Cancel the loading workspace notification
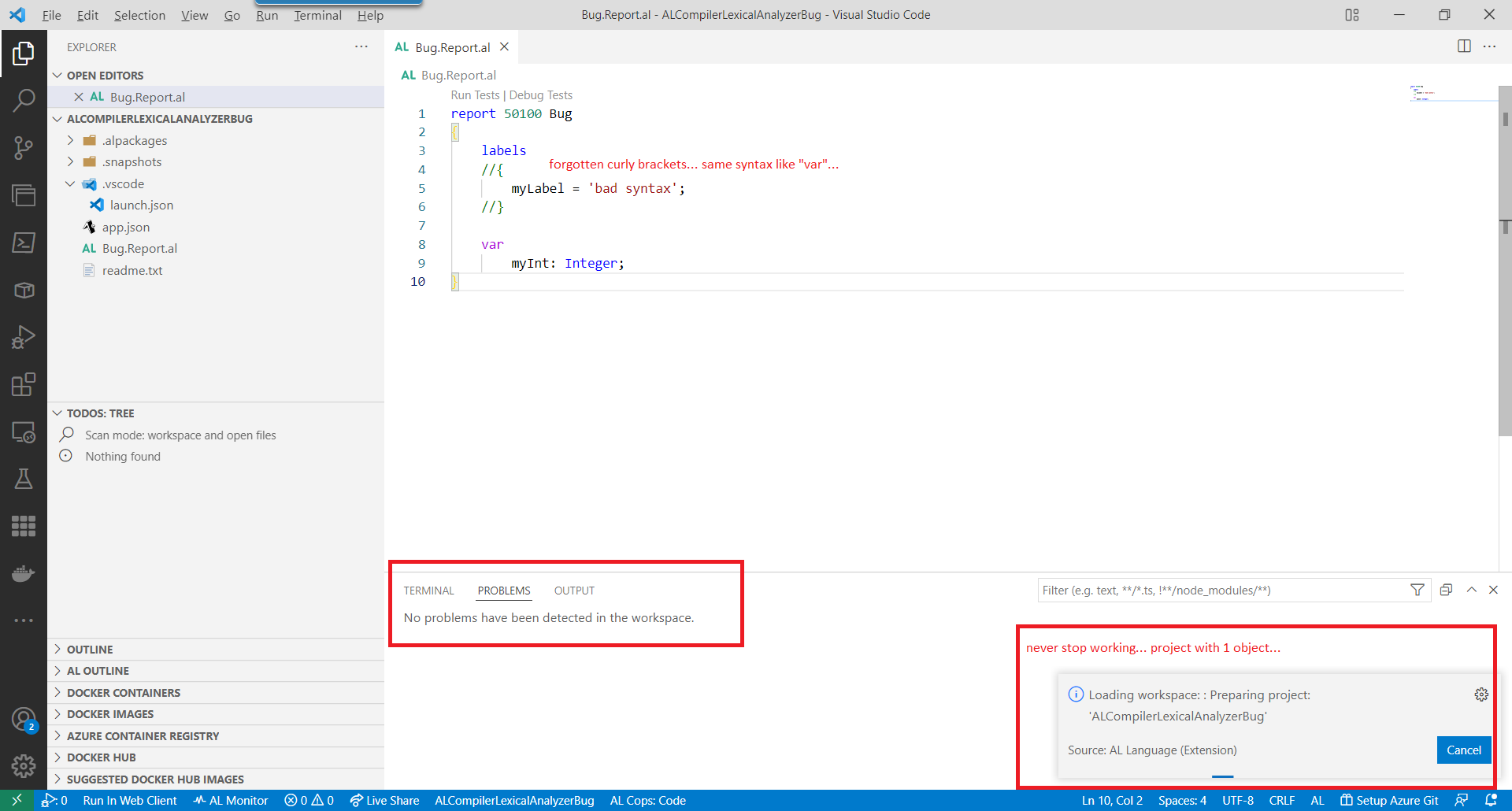 pyautogui.click(x=1463, y=750)
